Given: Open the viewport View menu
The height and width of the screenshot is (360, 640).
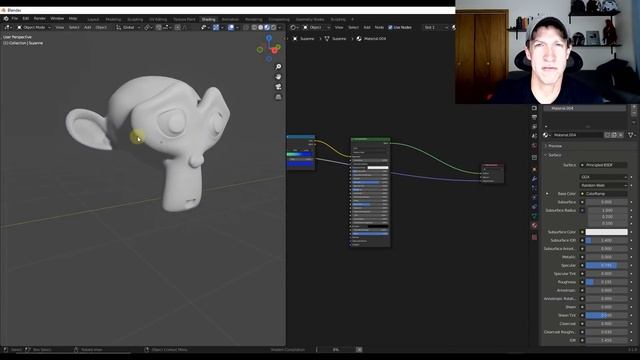Looking at the screenshot, I should [x=60, y=27].
